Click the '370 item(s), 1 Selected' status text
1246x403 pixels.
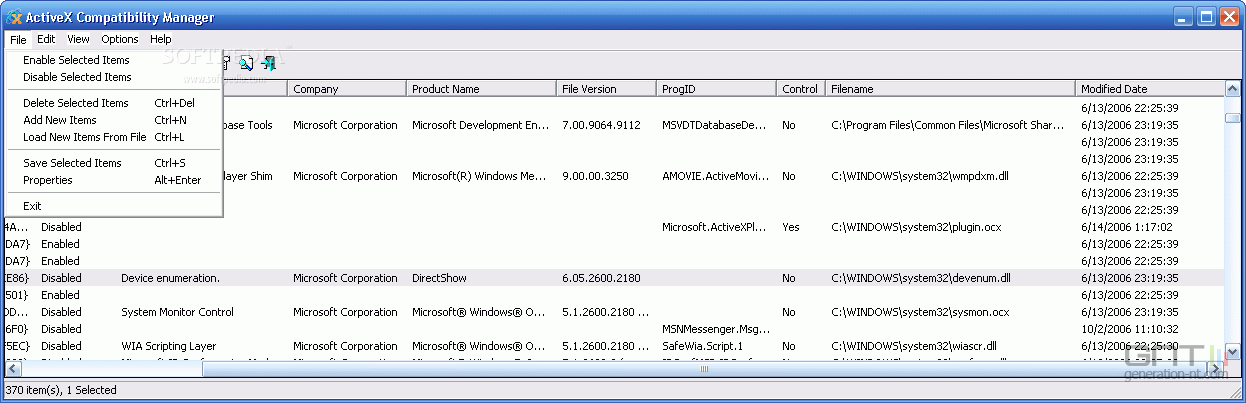(x=61, y=390)
